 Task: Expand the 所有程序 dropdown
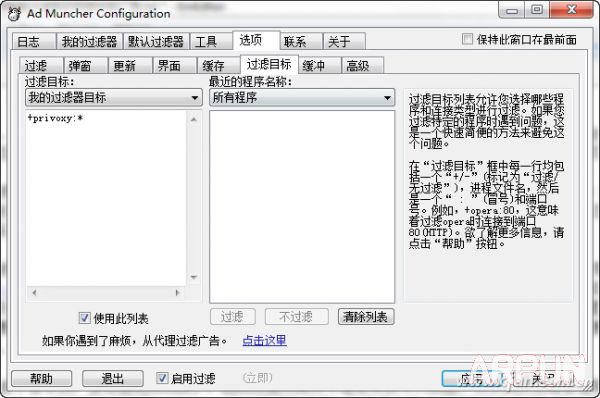302,98
